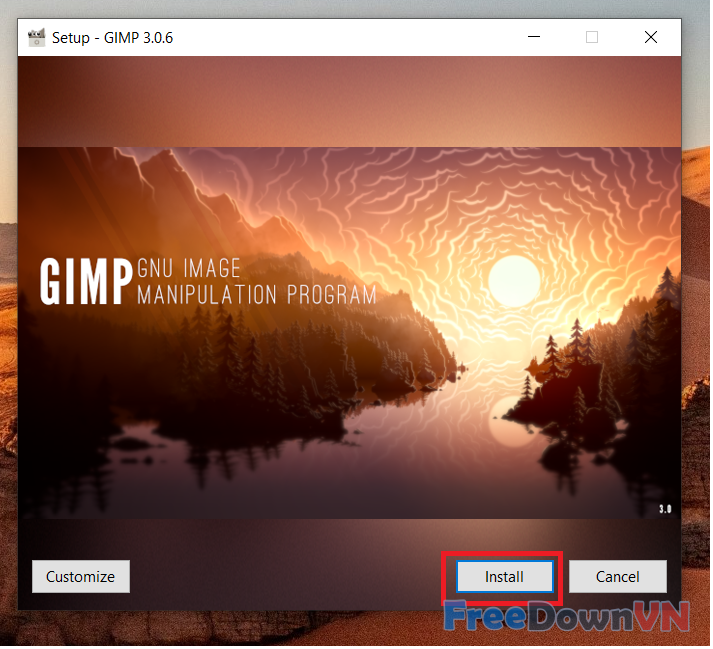Viewport: 713px width, 649px height.
Task: Minimize the GIMP Setup window
Action: click(x=533, y=37)
